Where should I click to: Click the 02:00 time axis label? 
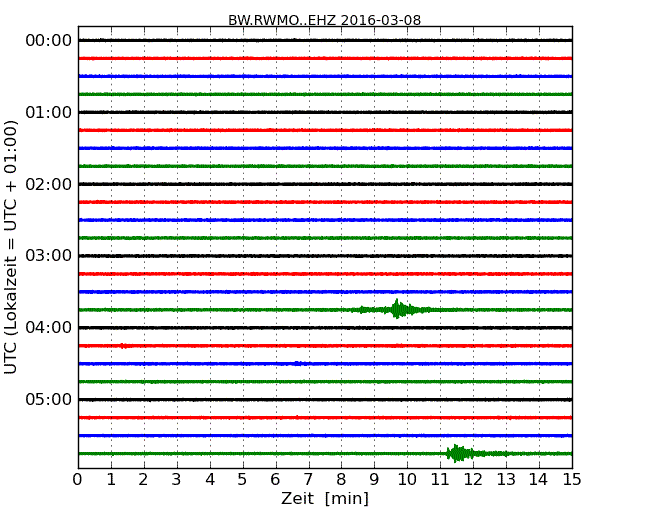(x=49, y=184)
